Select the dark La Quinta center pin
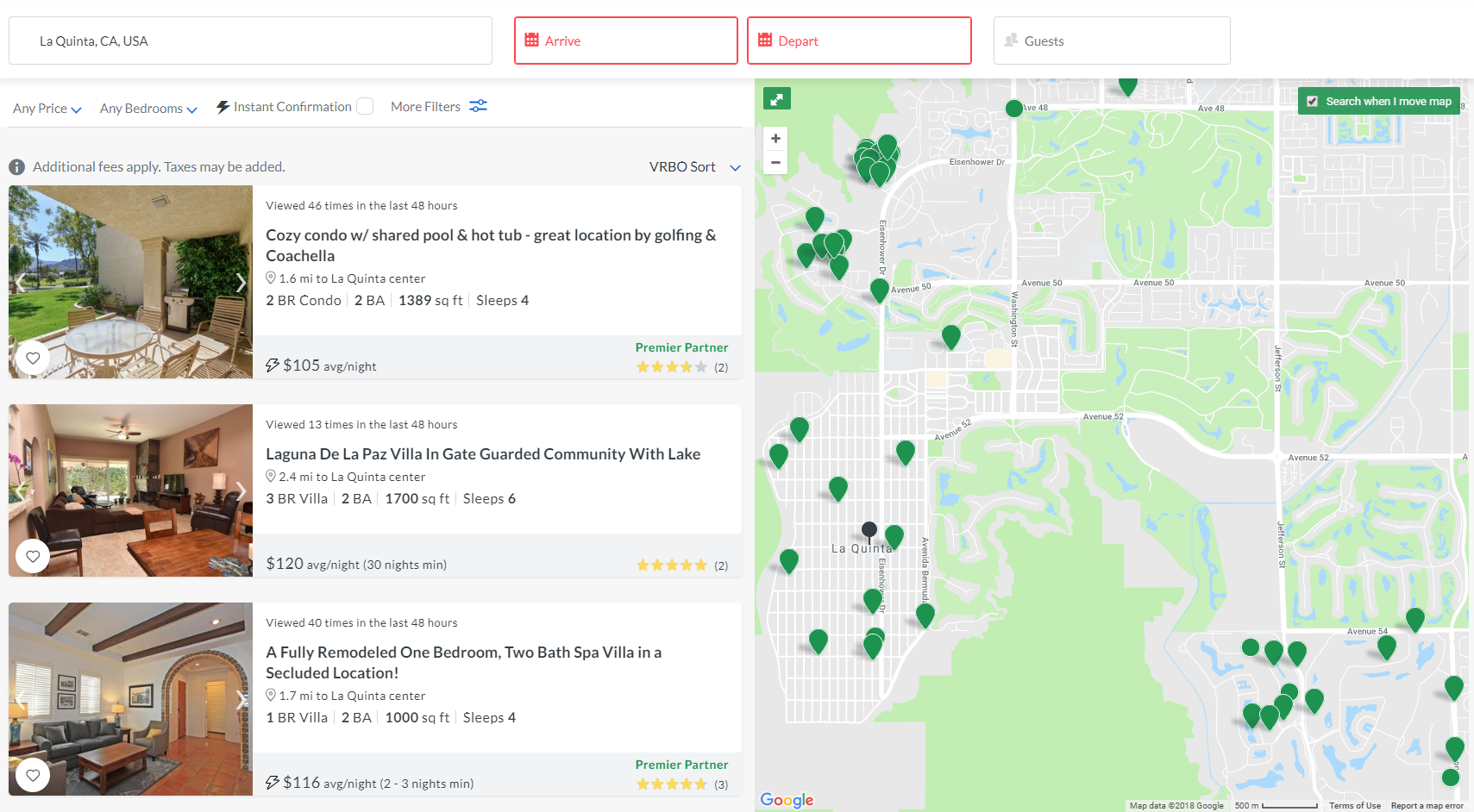This screenshot has width=1474, height=812. [869, 531]
